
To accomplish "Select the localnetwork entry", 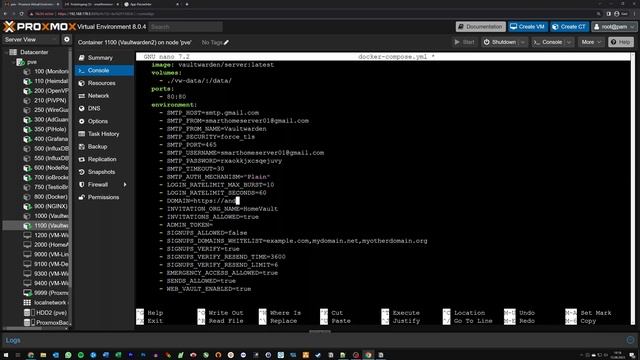I will [x=51, y=303].
